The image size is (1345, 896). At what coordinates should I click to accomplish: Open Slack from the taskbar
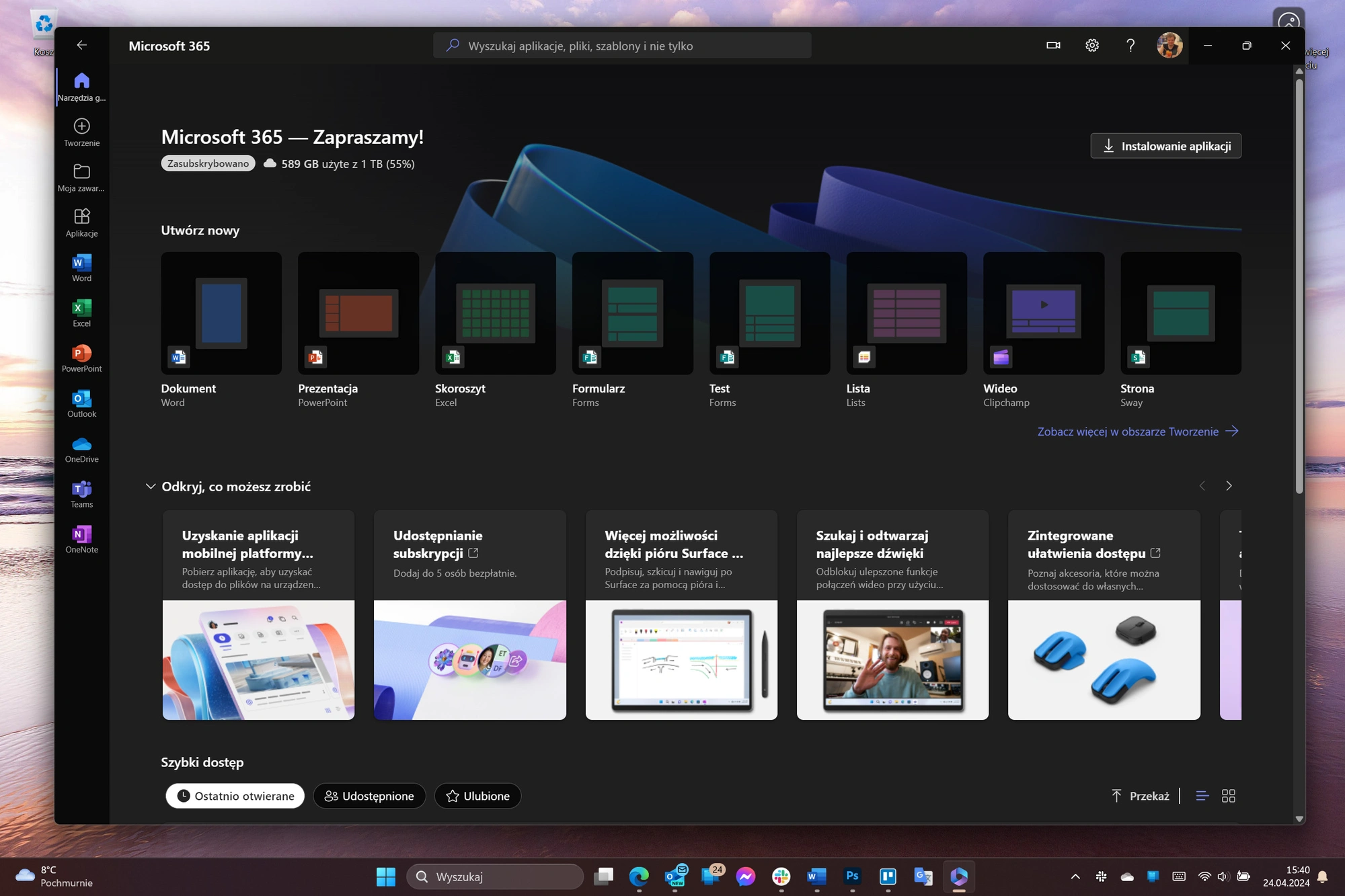(781, 877)
